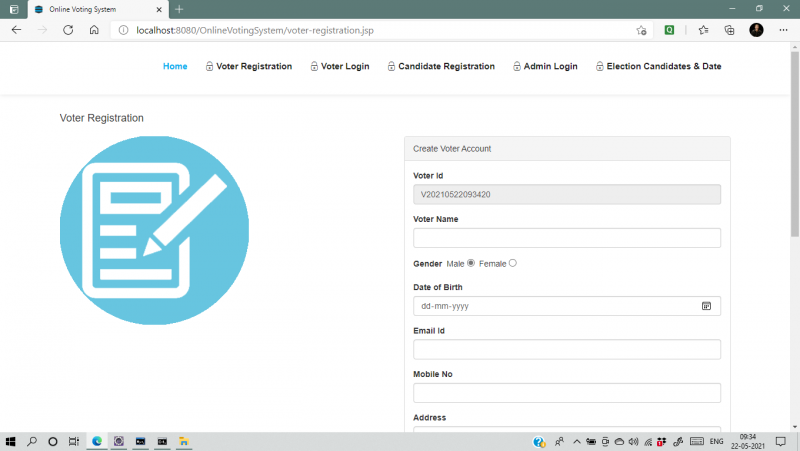Go back using the browser back arrow
Image resolution: width=800 pixels, height=451 pixels.
coord(16,30)
